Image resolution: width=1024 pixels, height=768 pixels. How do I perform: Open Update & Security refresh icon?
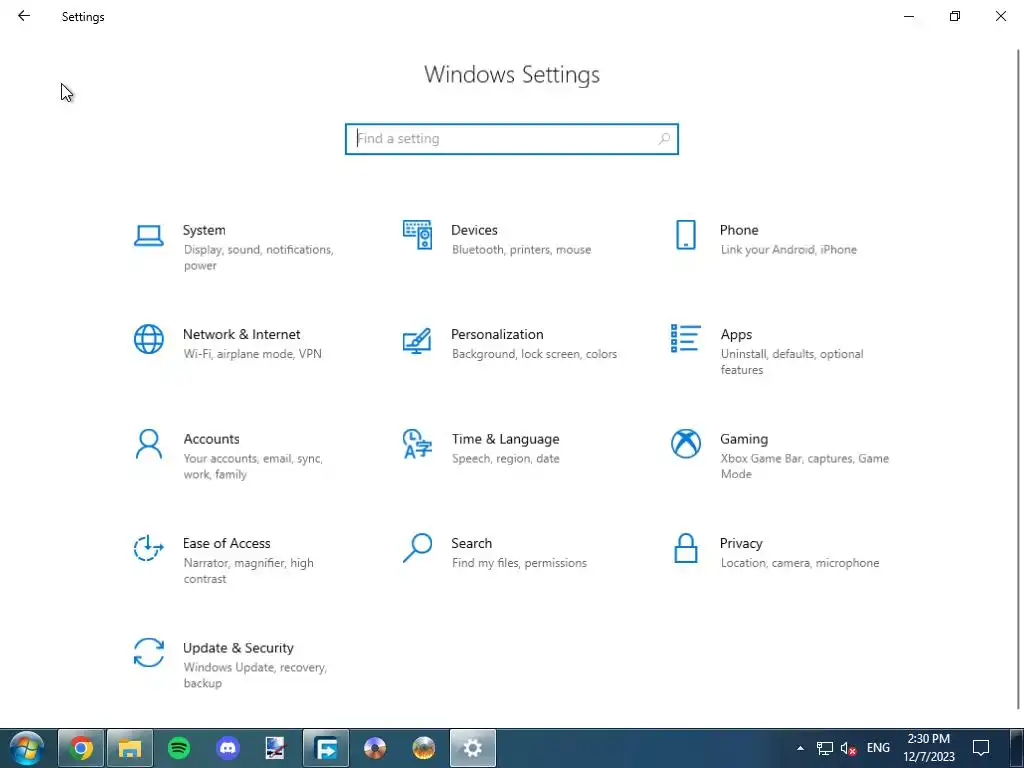pos(149,653)
